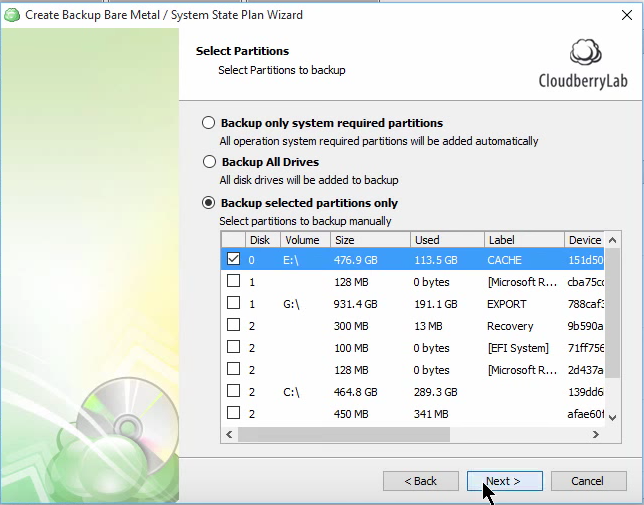Click the G:\ volume cell
Screen dimensions: 644x505
(x=291, y=304)
